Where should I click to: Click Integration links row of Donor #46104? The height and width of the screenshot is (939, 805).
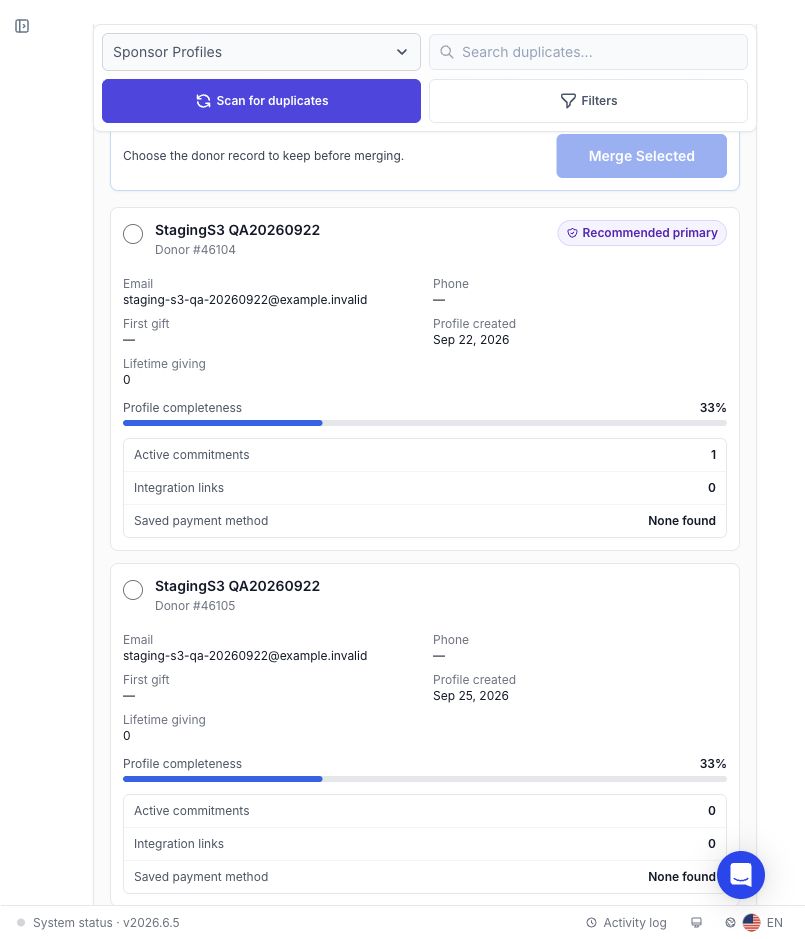(x=425, y=488)
